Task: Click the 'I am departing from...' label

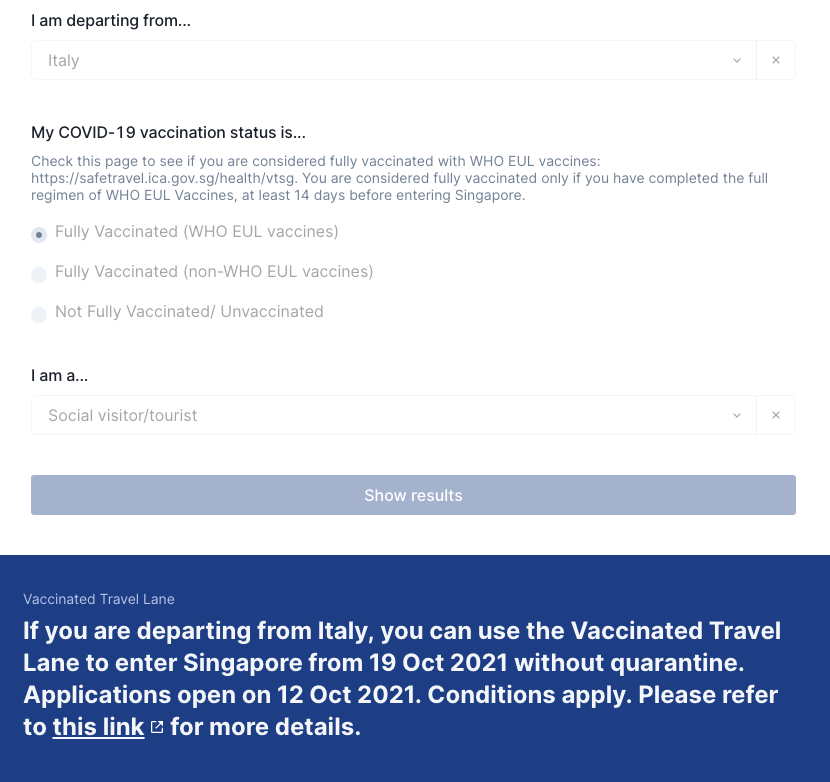Action: pos(111,21)
